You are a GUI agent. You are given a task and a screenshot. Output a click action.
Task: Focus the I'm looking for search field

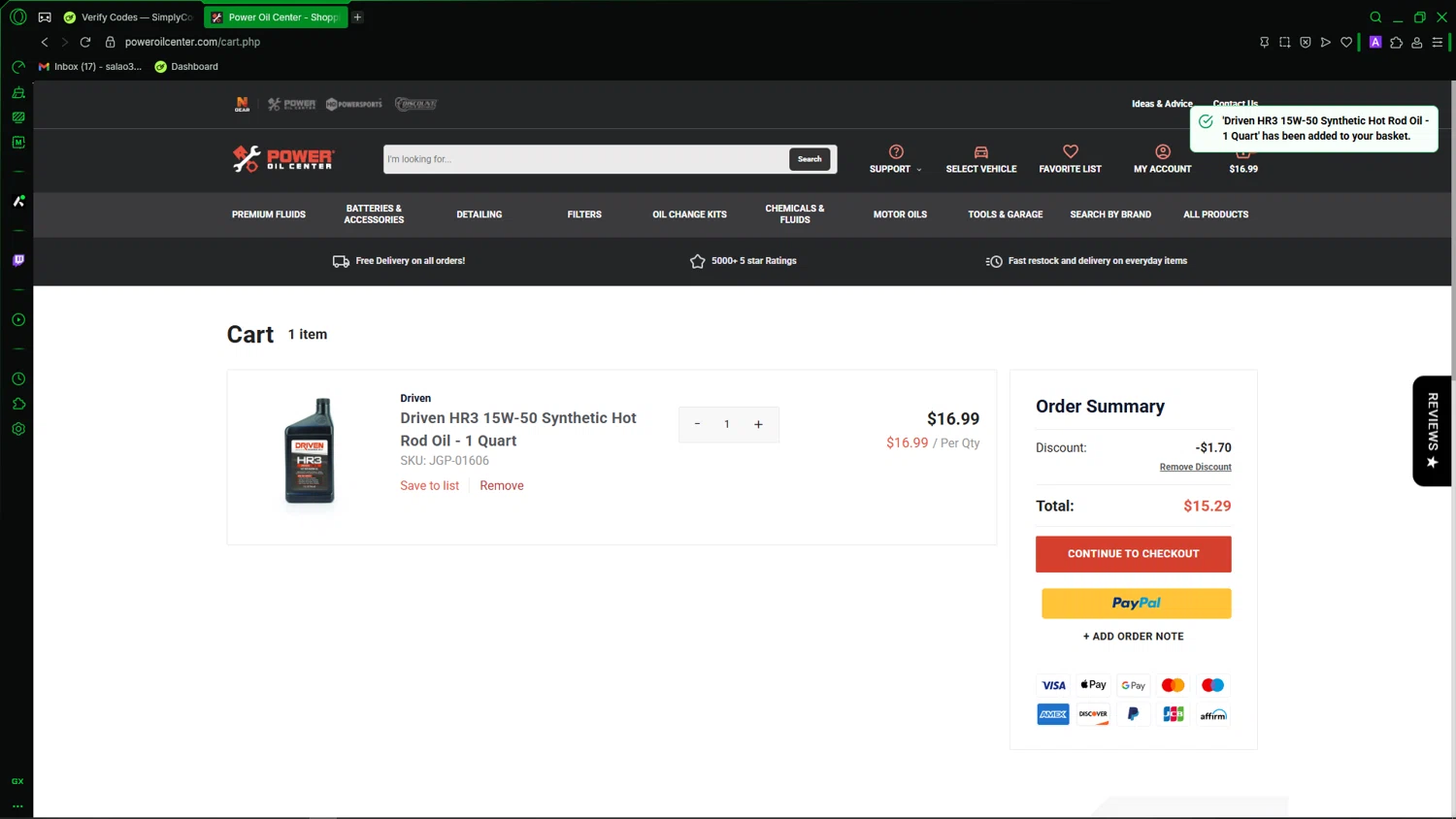coord(585,159)
